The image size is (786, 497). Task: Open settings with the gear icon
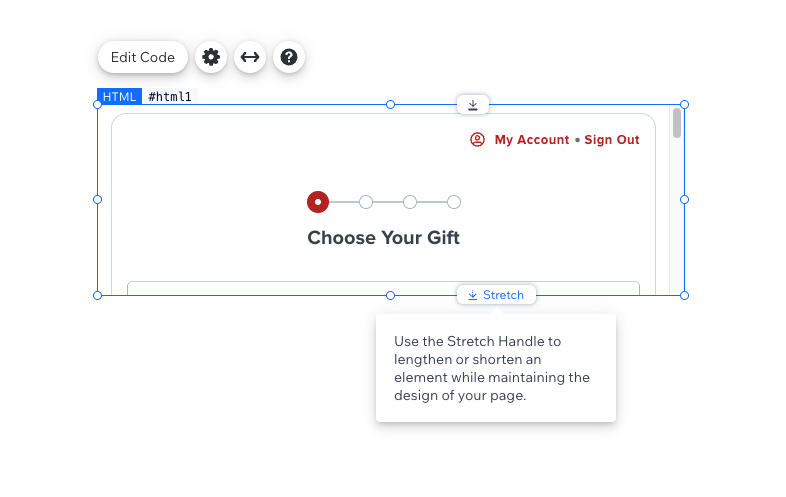coord(211,57)
